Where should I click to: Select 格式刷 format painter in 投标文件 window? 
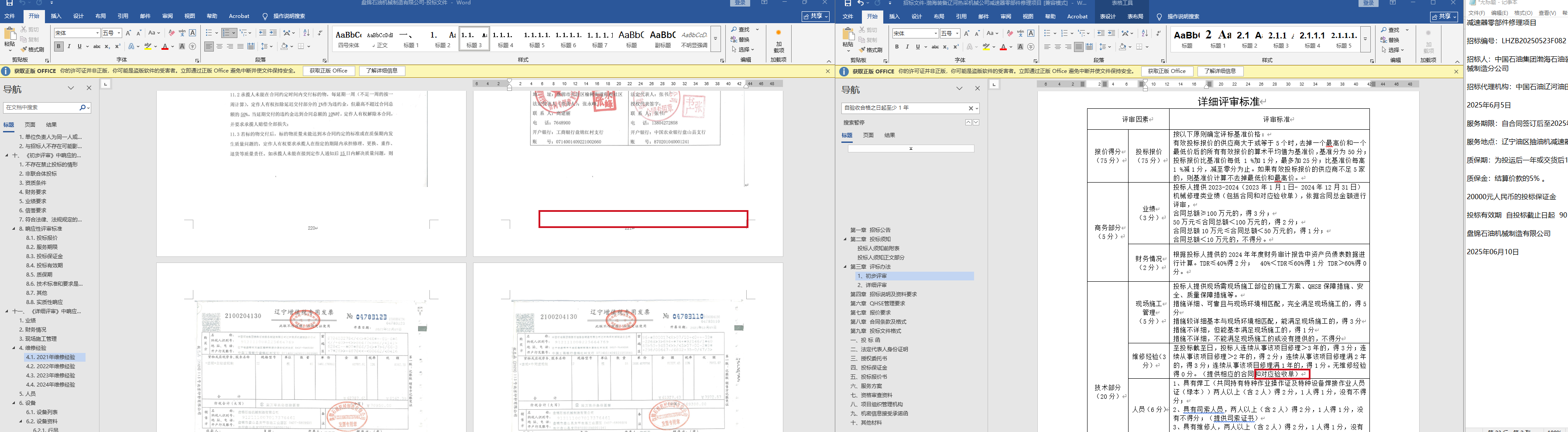click(32, 49)
